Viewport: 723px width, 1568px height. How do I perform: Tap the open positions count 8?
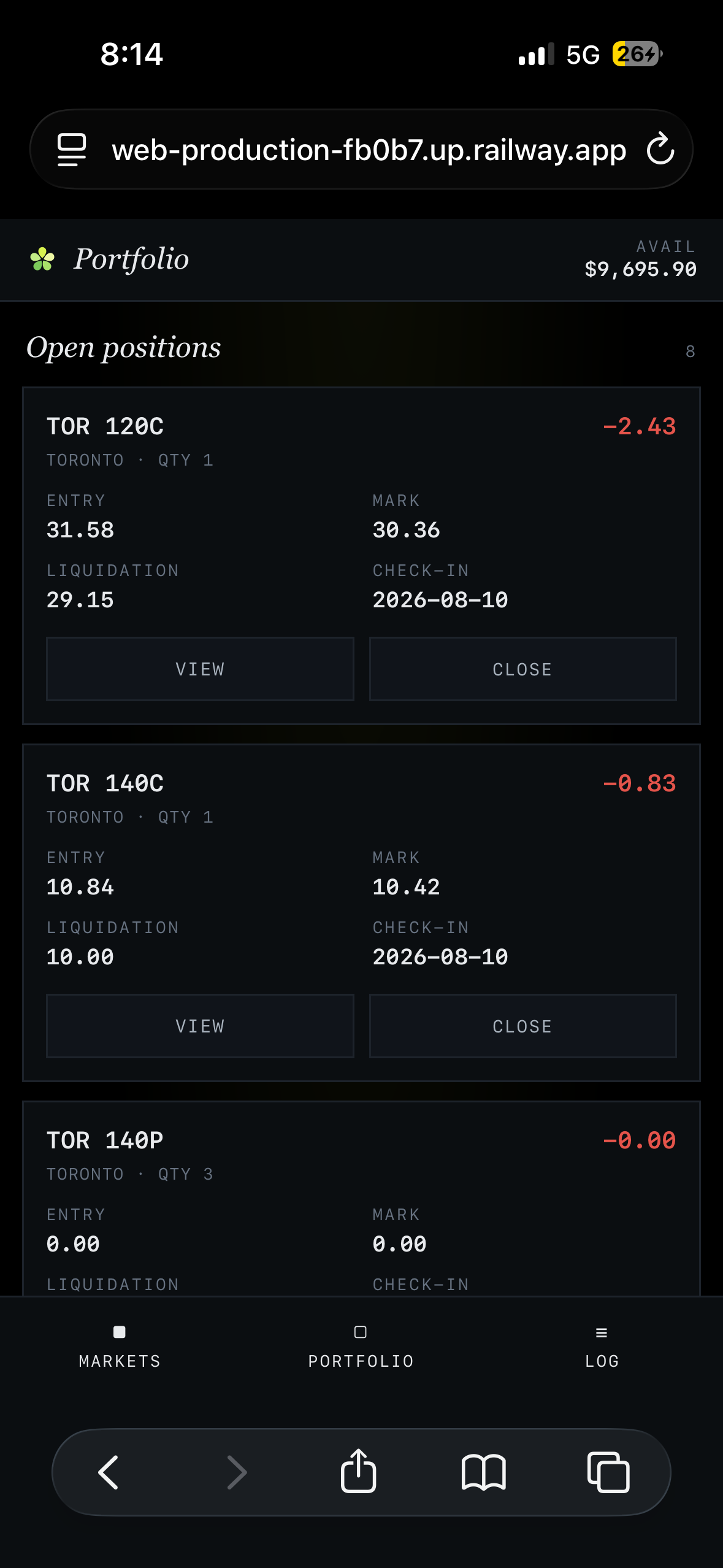pyautogui.click(x=690, y=352)
